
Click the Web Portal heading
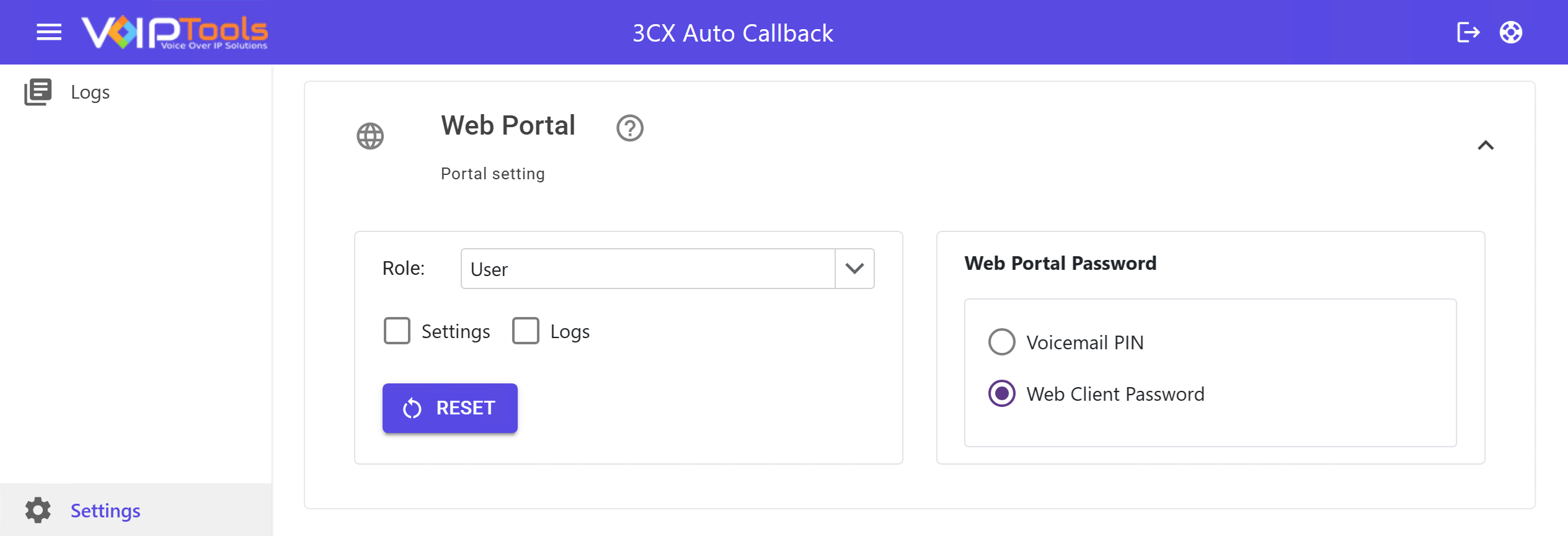click(x=508, y=125)
